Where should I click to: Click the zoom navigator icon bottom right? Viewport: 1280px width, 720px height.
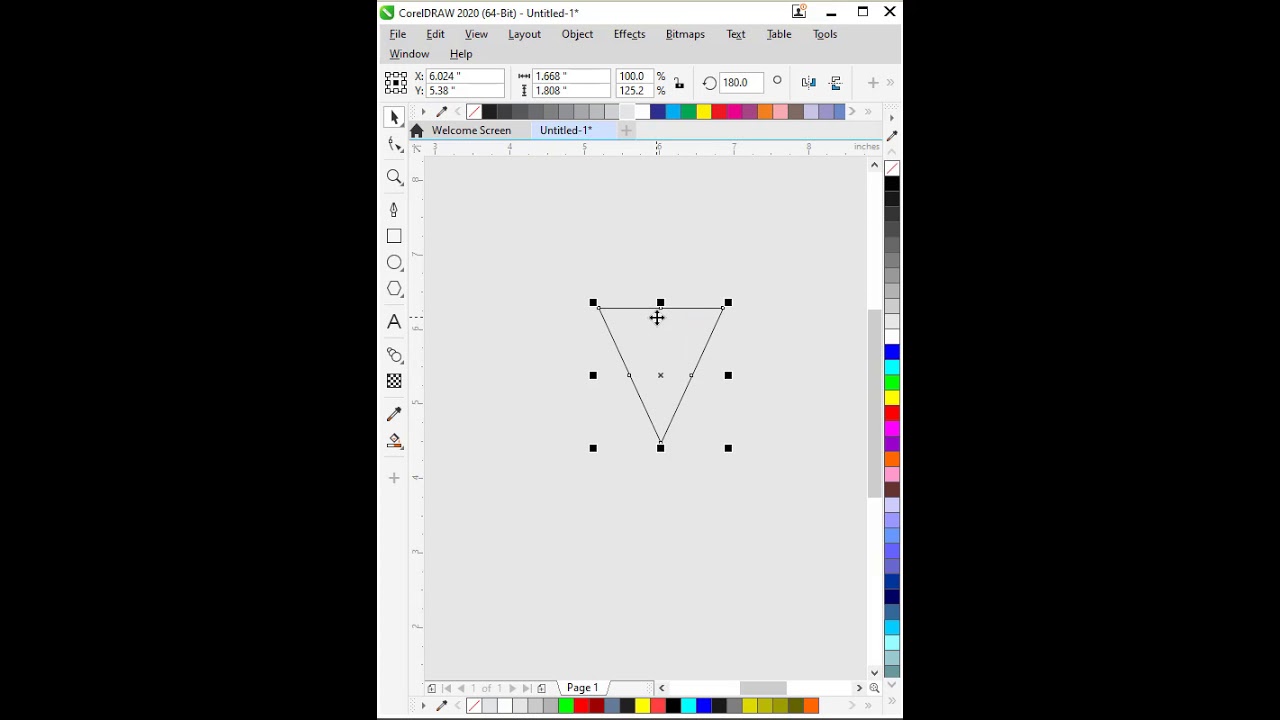coord(874,688)
